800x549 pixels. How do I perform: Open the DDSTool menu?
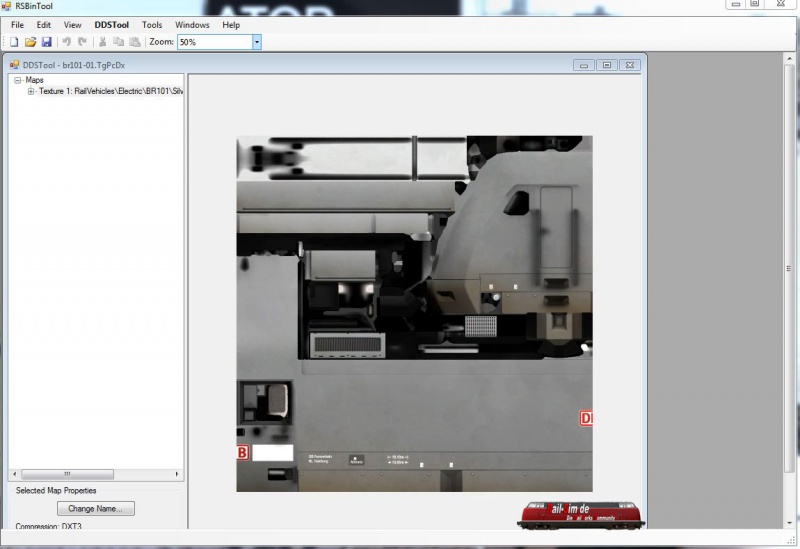pyautogui.click(x=111, y=24)
